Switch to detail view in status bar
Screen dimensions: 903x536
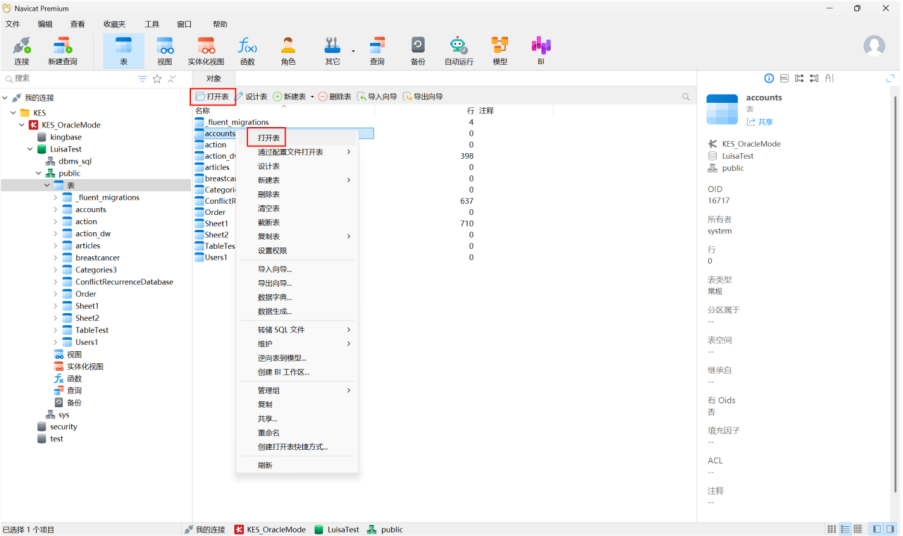point(845,528)
